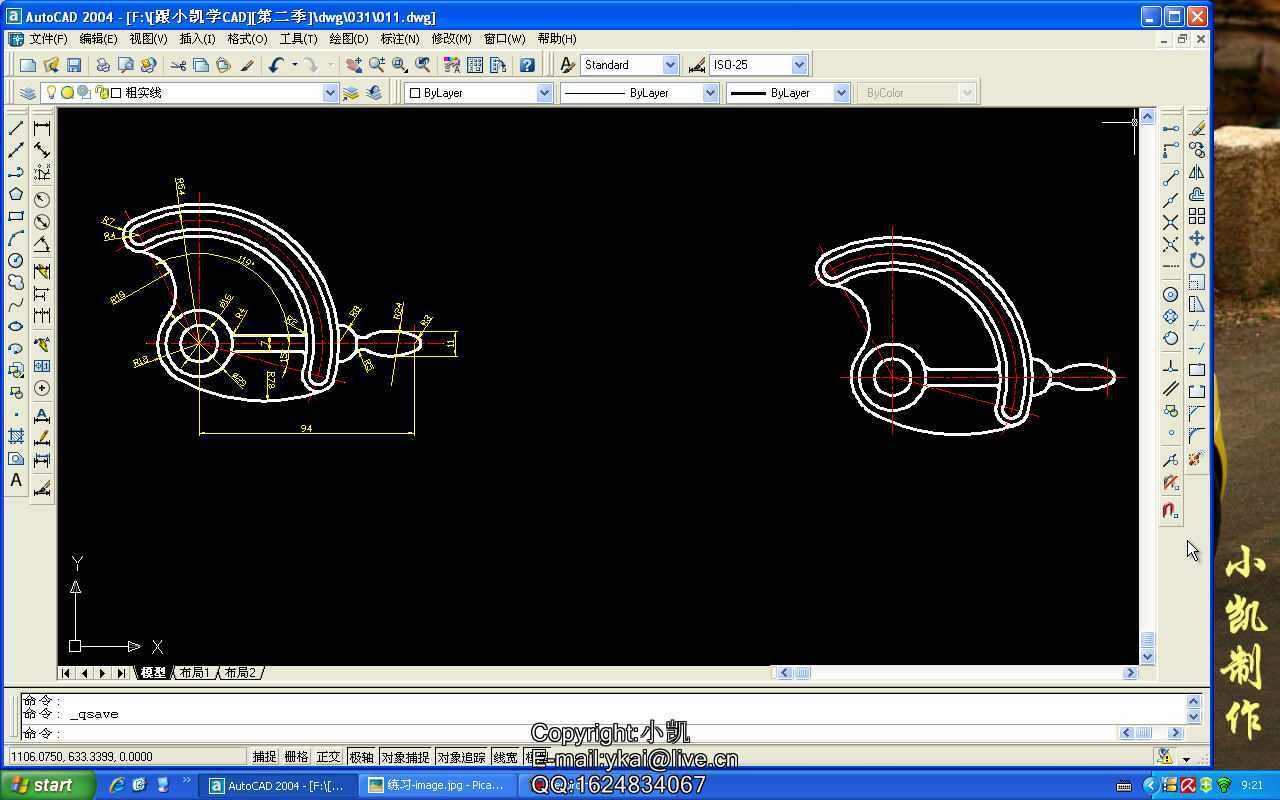Toggle 捕捉 snap mode in status bar
The image size is (1280, 800).
(264, 757)
